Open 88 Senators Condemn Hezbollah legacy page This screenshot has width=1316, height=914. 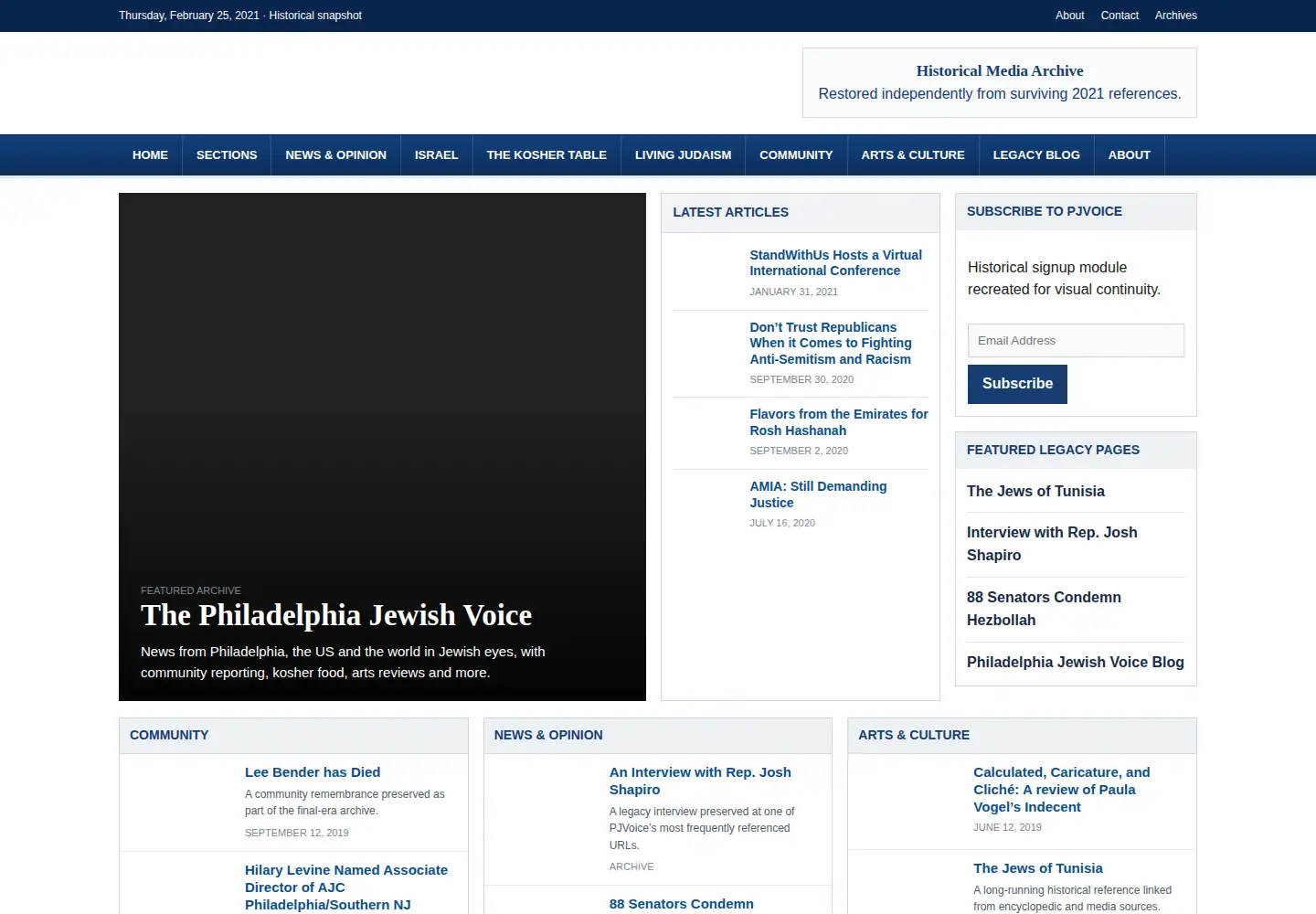pos(1044,609)
